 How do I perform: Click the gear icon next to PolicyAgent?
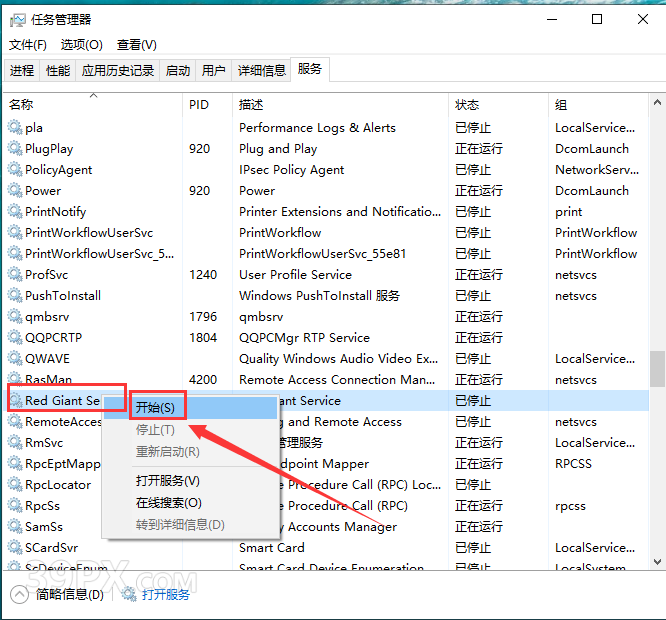tap(15, 170)
